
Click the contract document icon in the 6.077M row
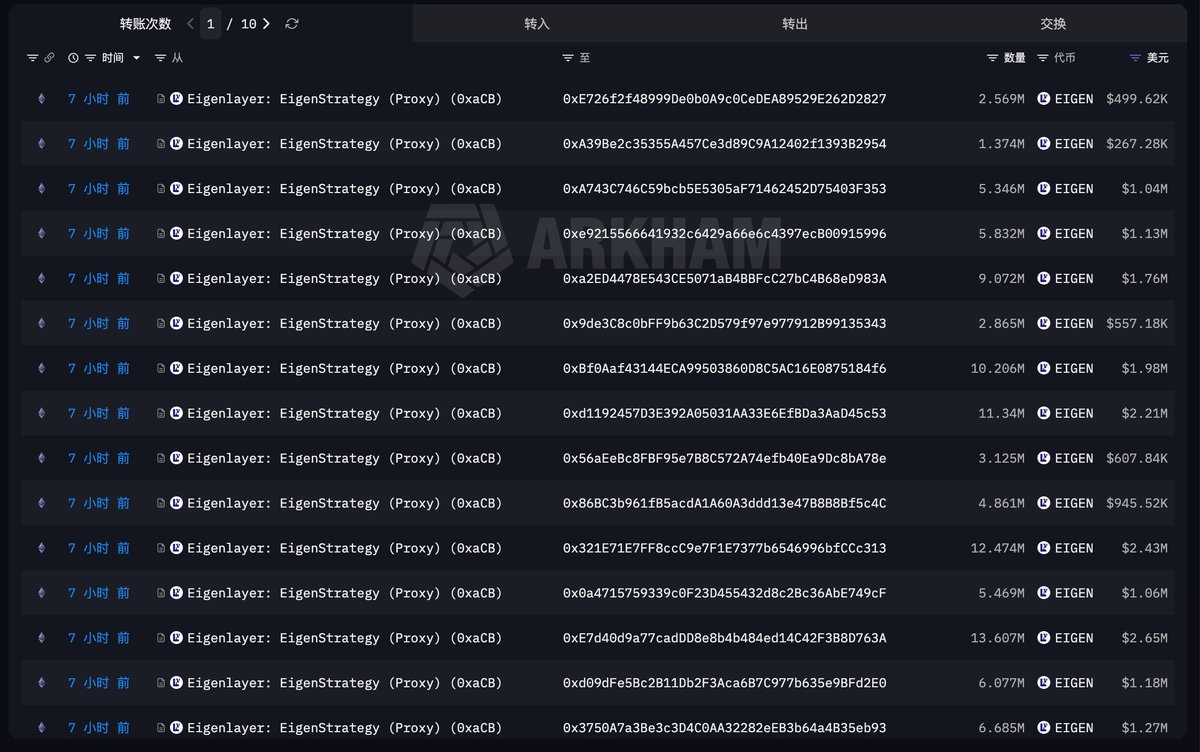coord(161,683)
